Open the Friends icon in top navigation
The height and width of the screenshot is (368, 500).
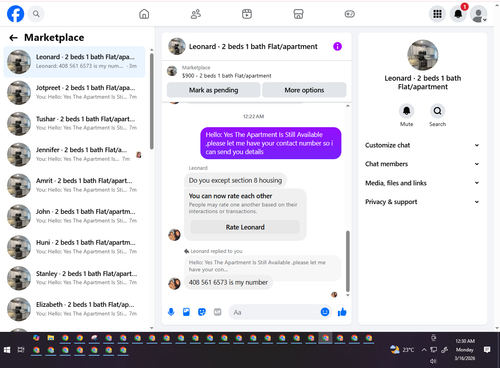pos(196,14)
